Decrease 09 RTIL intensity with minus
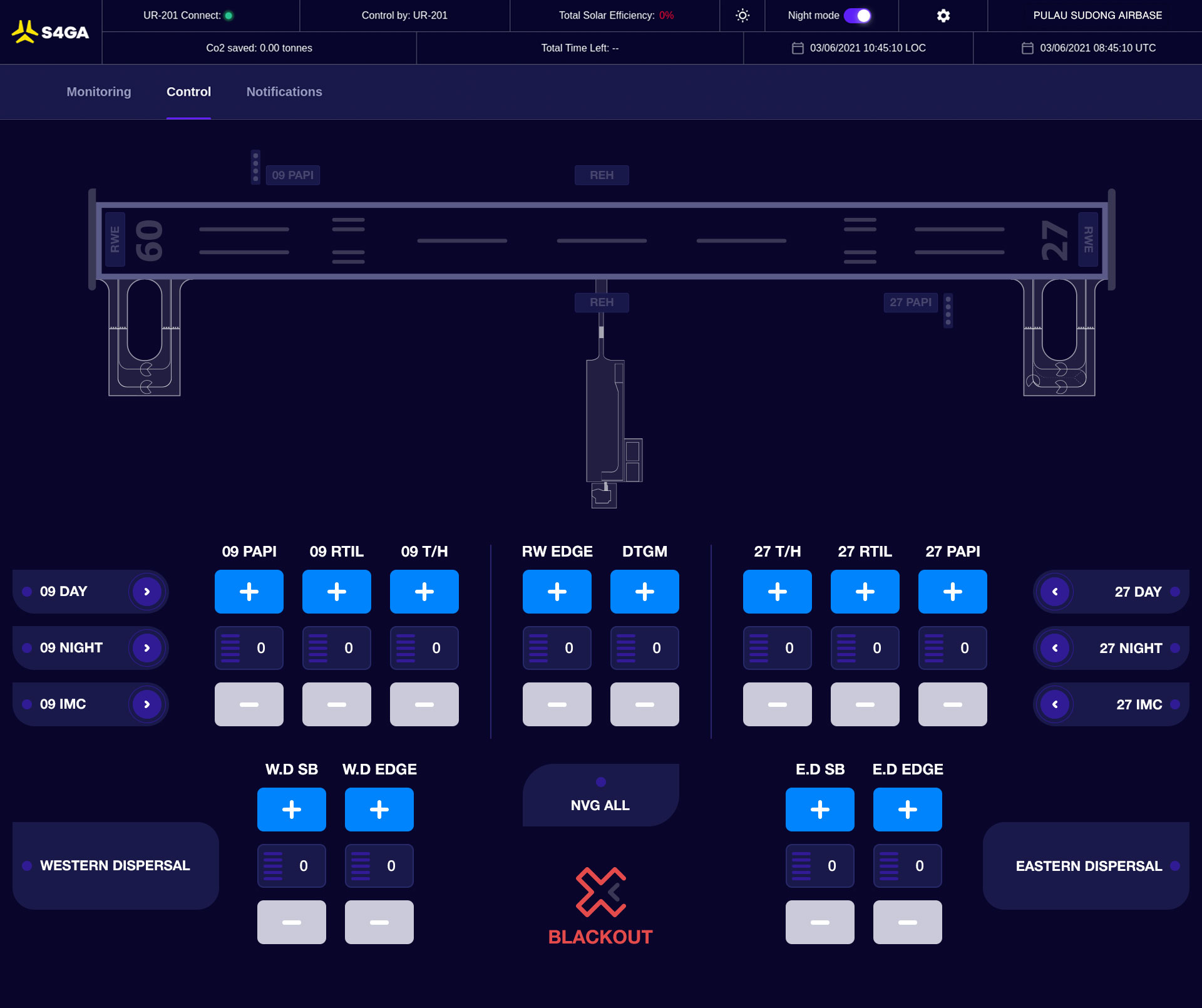1202x1008 pixels. pyautogui.click(x=337, y=704)
